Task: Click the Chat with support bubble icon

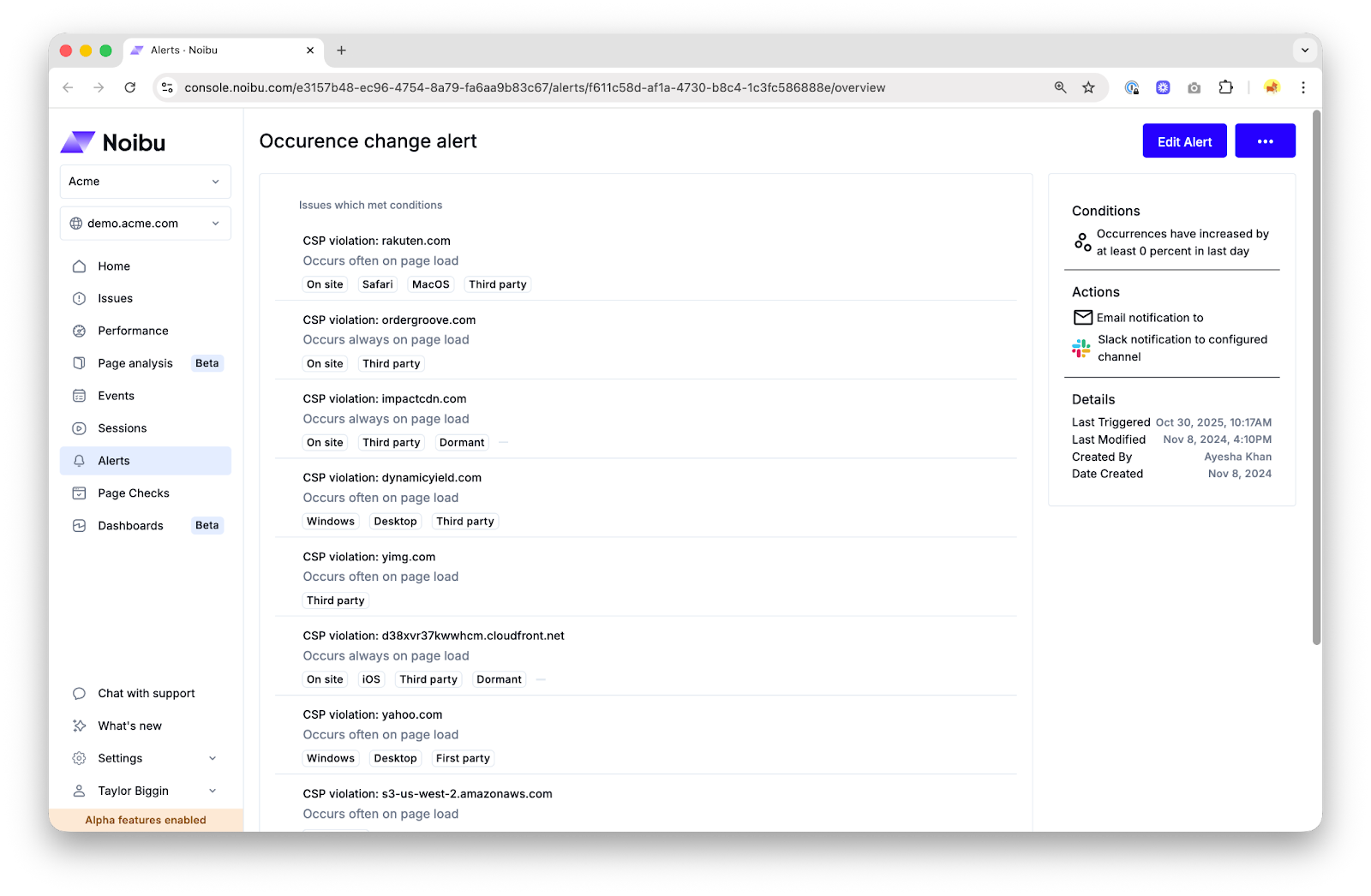Action: coord(80,694)
